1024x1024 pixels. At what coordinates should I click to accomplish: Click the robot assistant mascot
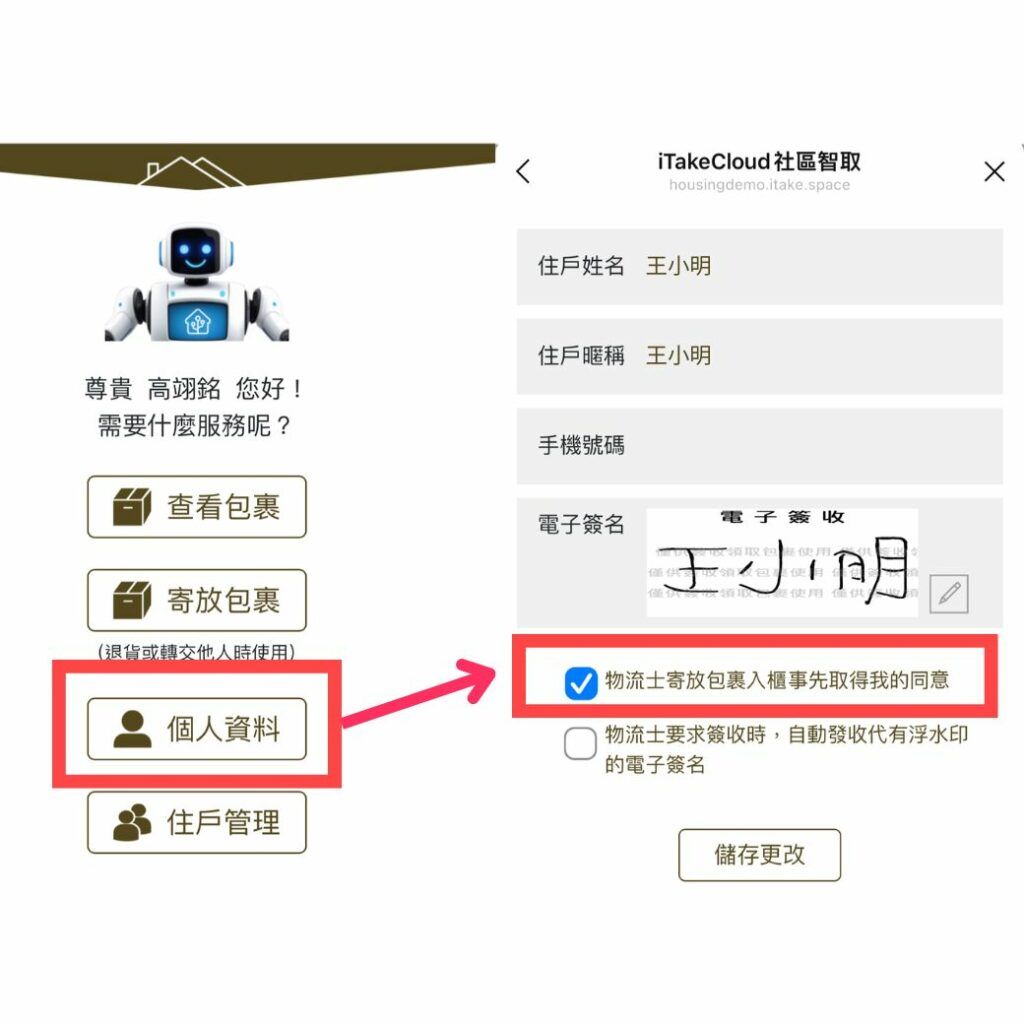(196, 283)
